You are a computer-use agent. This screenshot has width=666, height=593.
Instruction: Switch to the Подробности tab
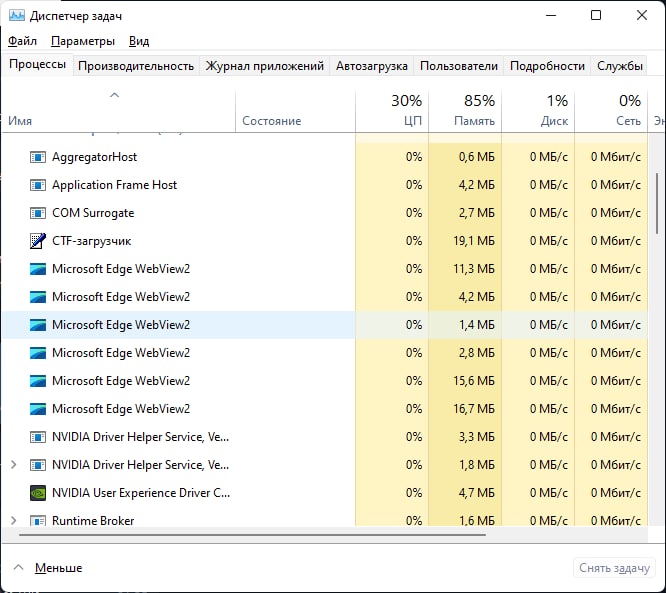(547, 66)
